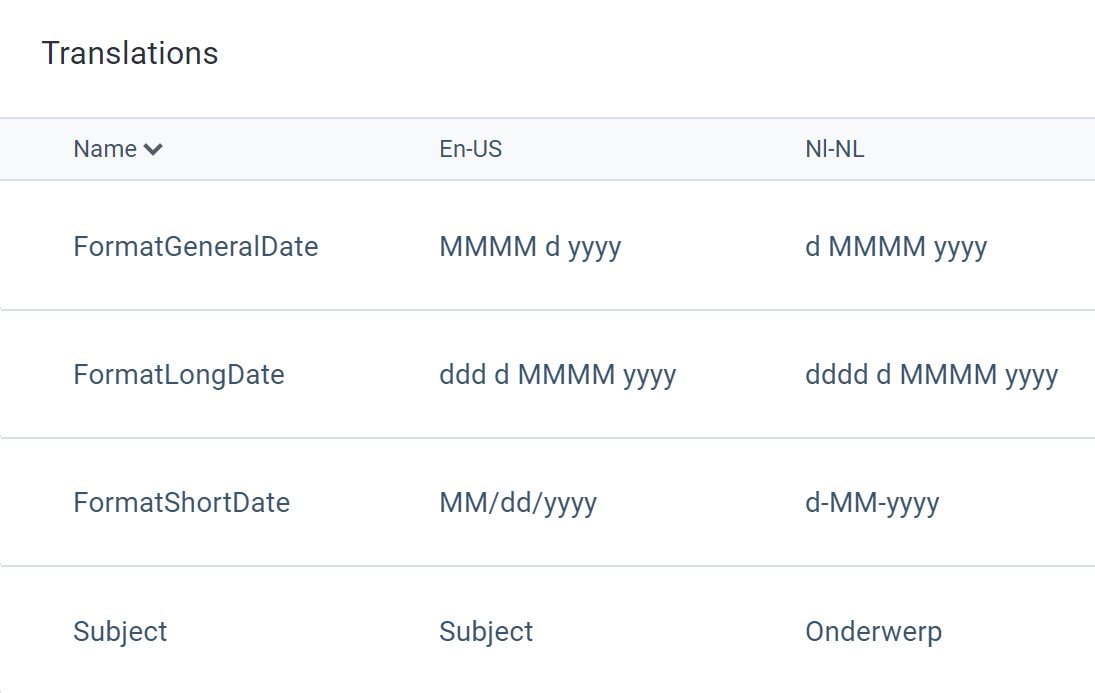Click the sort chevron next to Name
1095x693 pixels.
153,149
